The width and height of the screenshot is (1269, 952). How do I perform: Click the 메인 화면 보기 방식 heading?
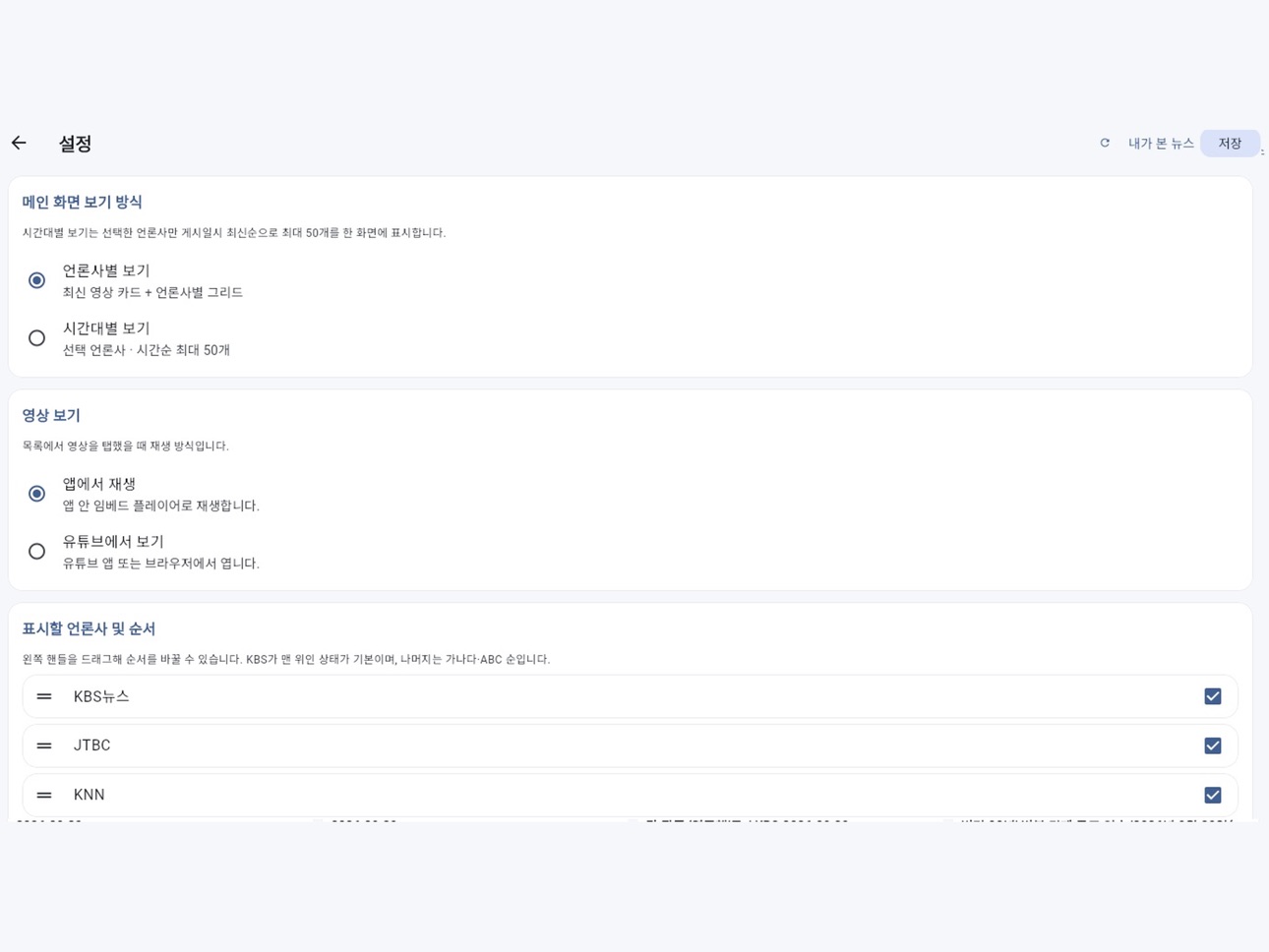(82, 202)
